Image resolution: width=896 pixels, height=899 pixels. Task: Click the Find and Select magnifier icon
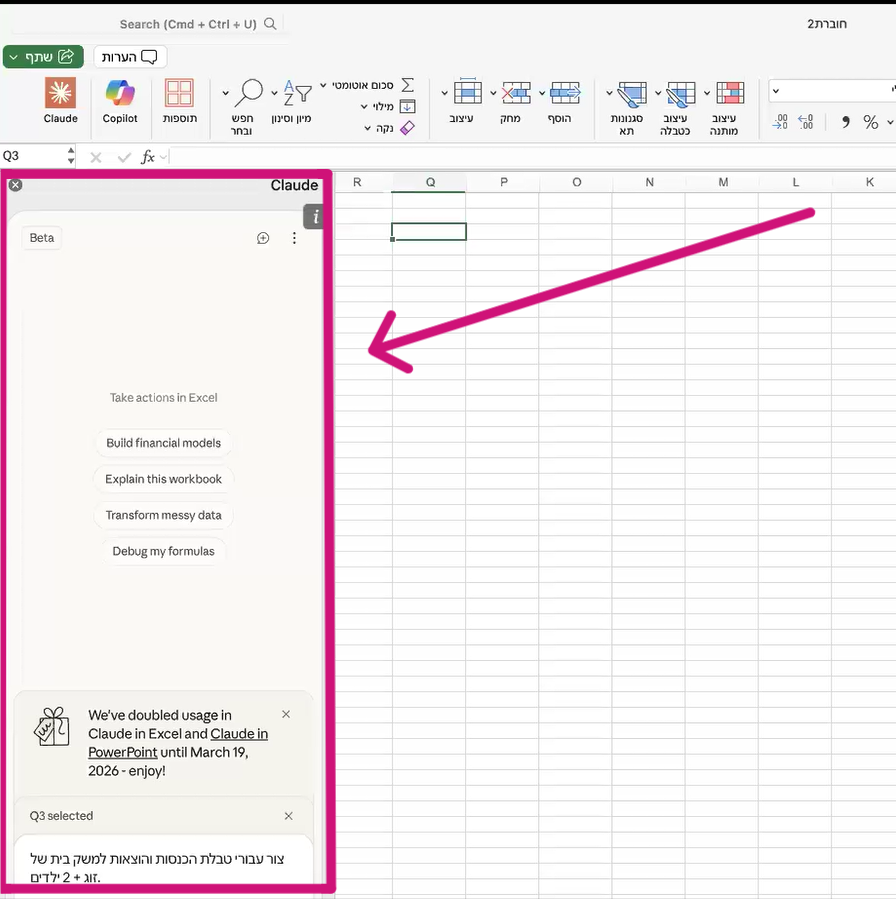(x=249, y=92)
